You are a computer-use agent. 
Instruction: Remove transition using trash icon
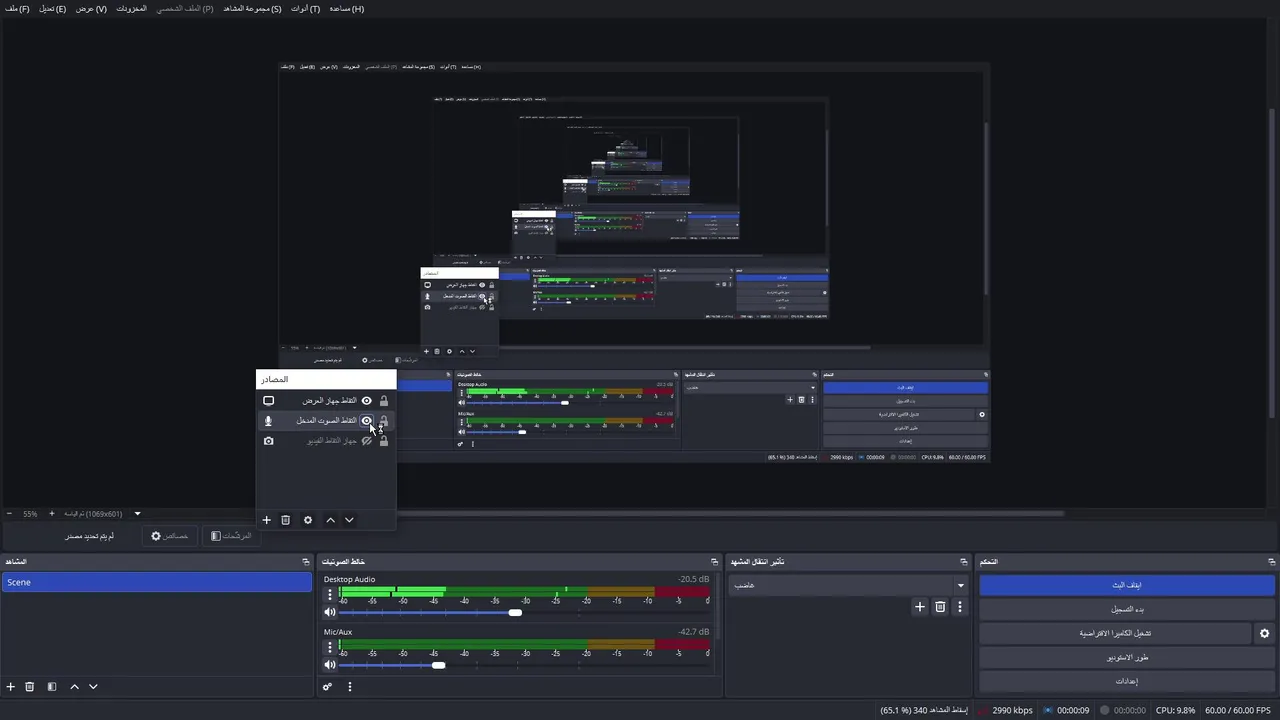pyautogui.click(x=940, y=607)
